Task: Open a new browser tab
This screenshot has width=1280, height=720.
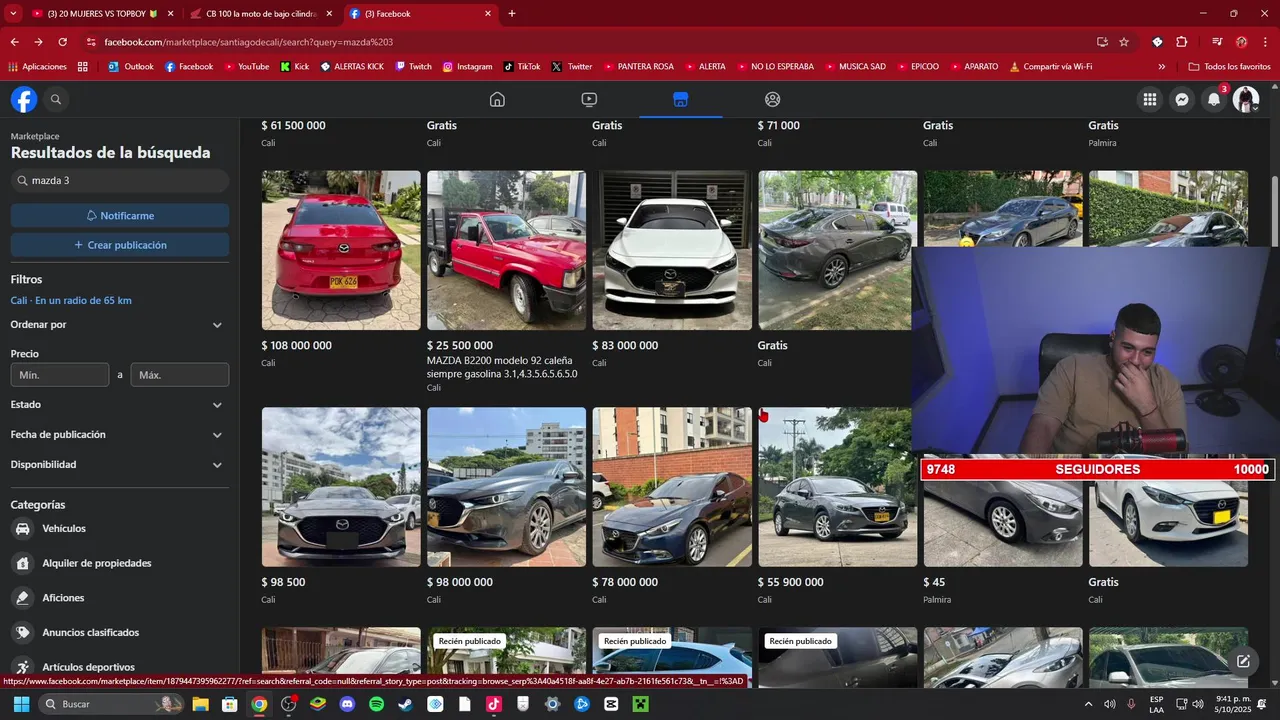Action: [x=512, y=14]
